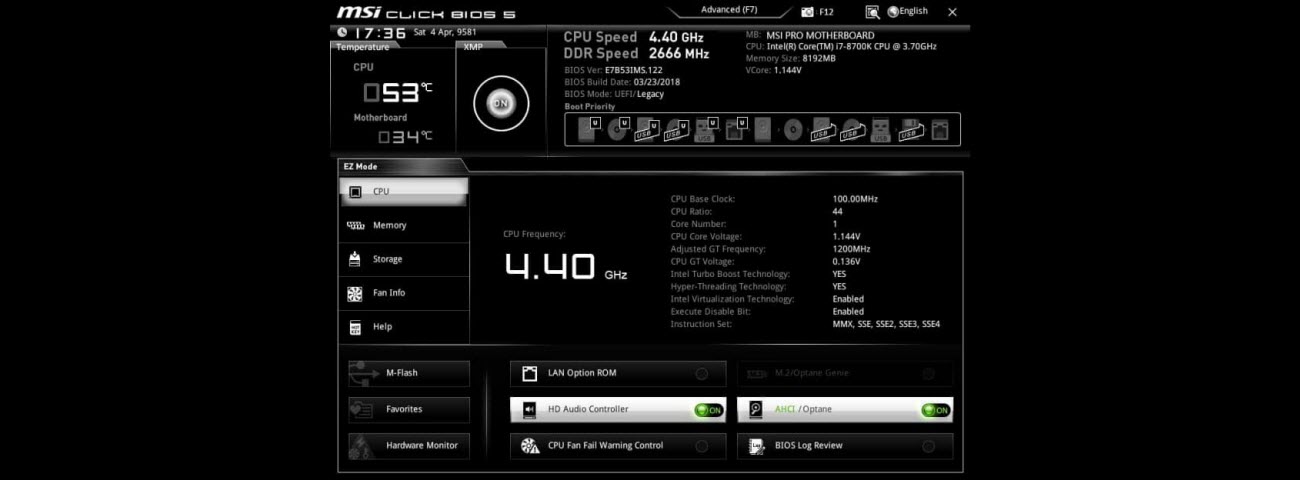This screenshot has height=480, width=1300.
Task: Select the legacy hard disk boot icon
Action: pos(762,130)
